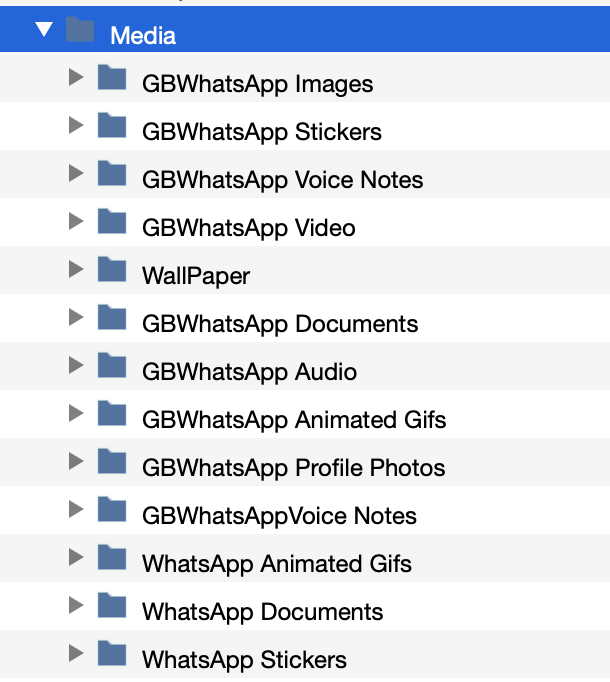
Task: Click the GBWhatsApp Stickers folder icon
Action: point(112,125)
